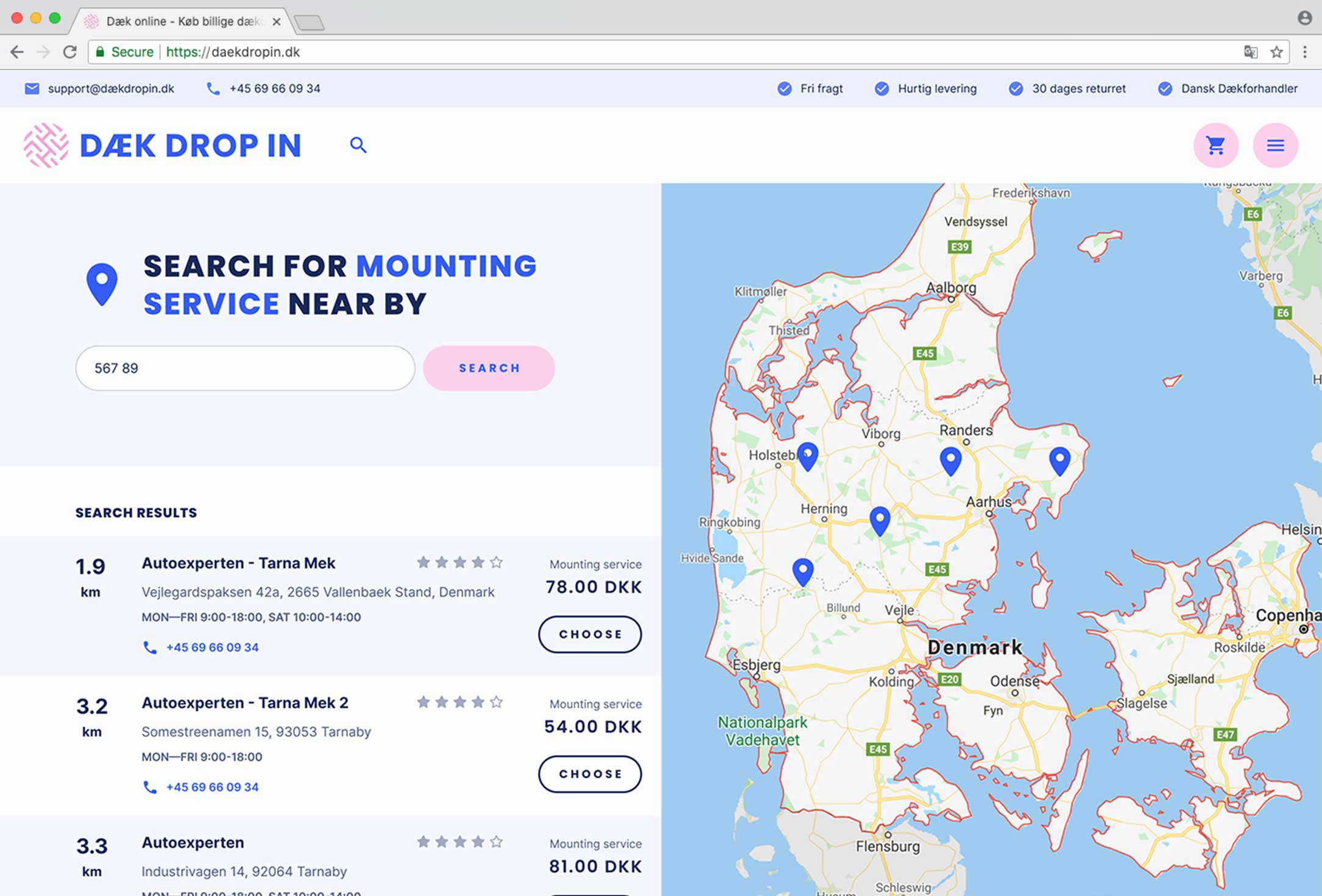1322x896 pixels.
Task: Click the 1.9 km distance label
Action: click(x=90, y=577)
